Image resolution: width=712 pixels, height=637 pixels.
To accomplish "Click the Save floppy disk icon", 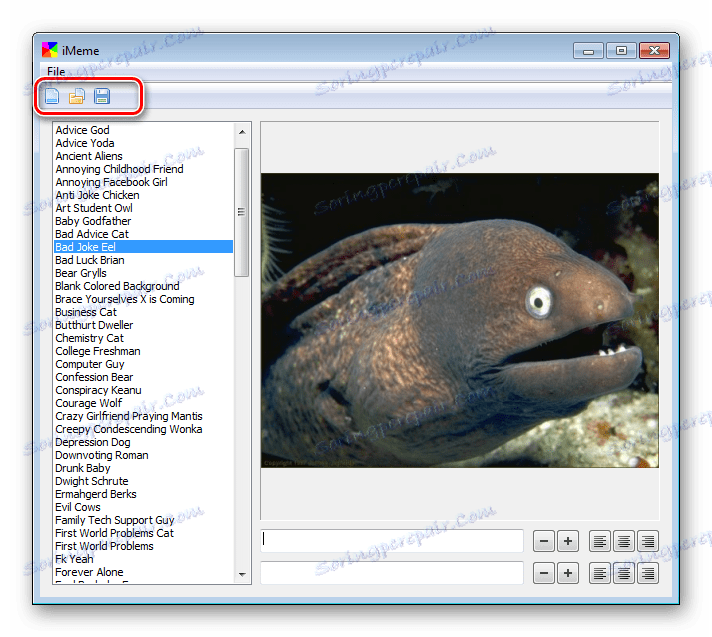I will click(x=102, y=96).
